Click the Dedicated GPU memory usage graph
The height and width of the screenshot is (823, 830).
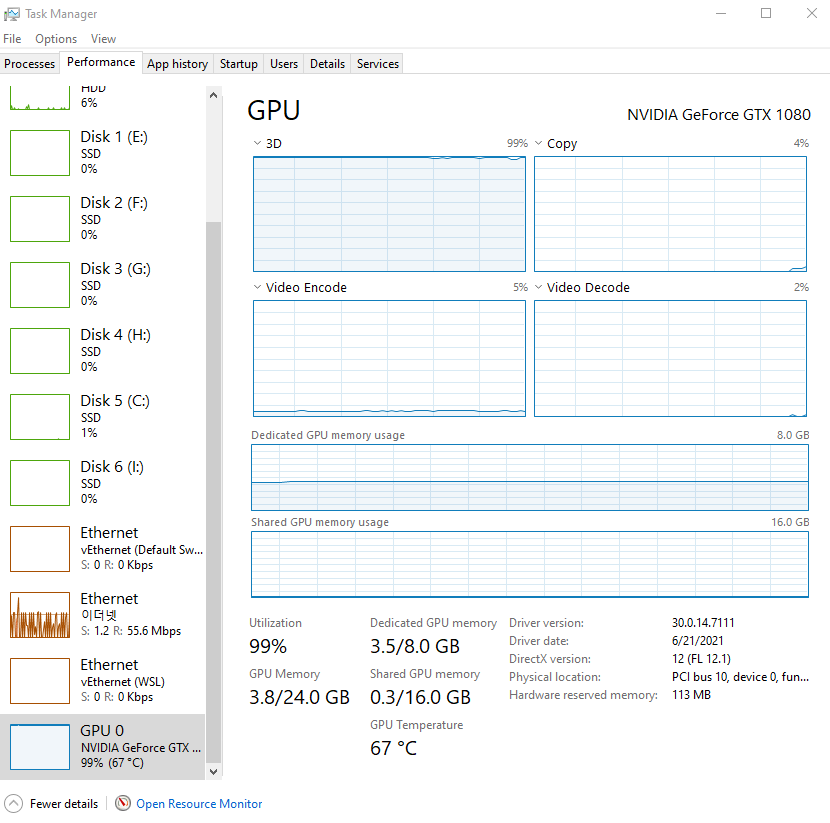[530, 477]
